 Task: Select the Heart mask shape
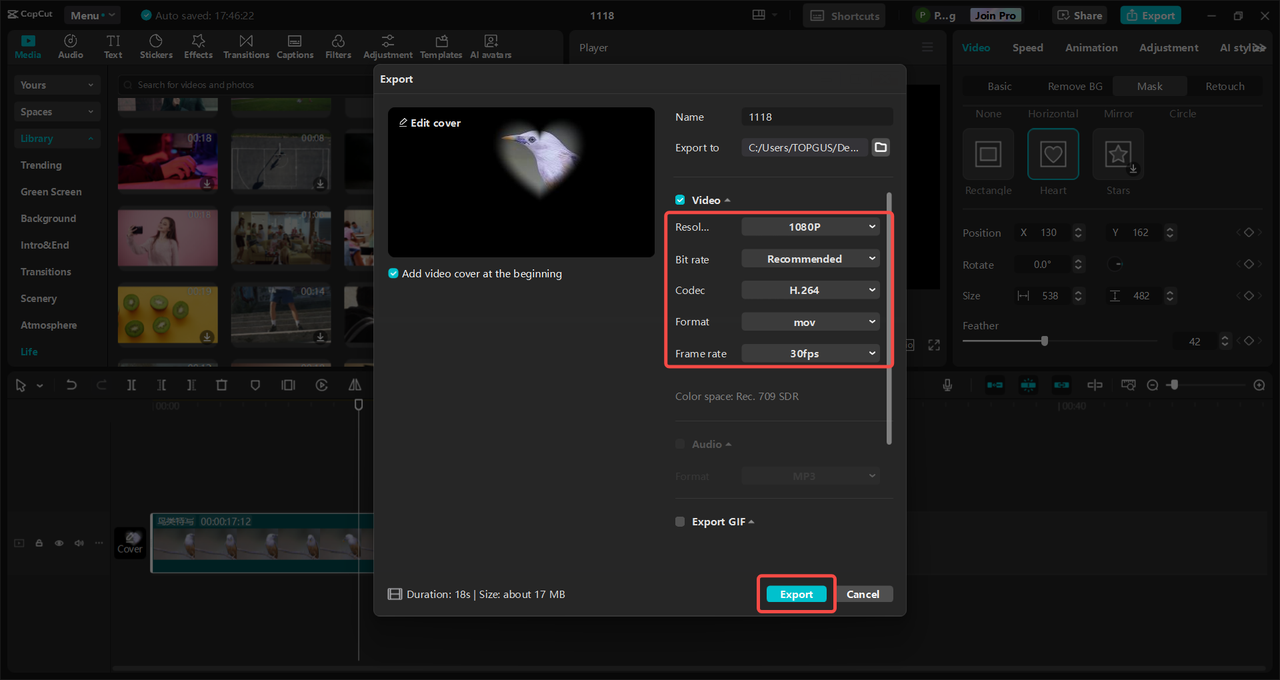click(1053, 154)
